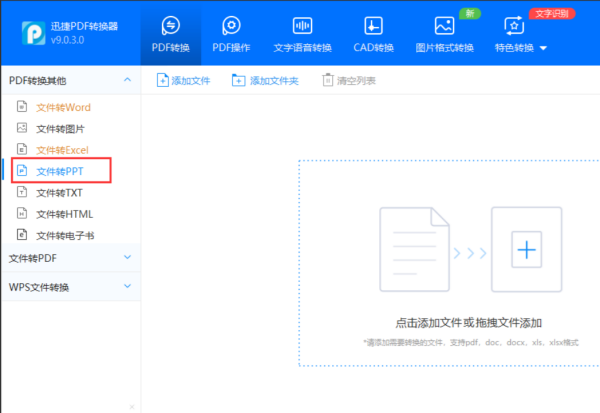Select 文件转Excel in sidebar
Image resolution: width=600 pixels, height=413 pixels.
[62, 150]
